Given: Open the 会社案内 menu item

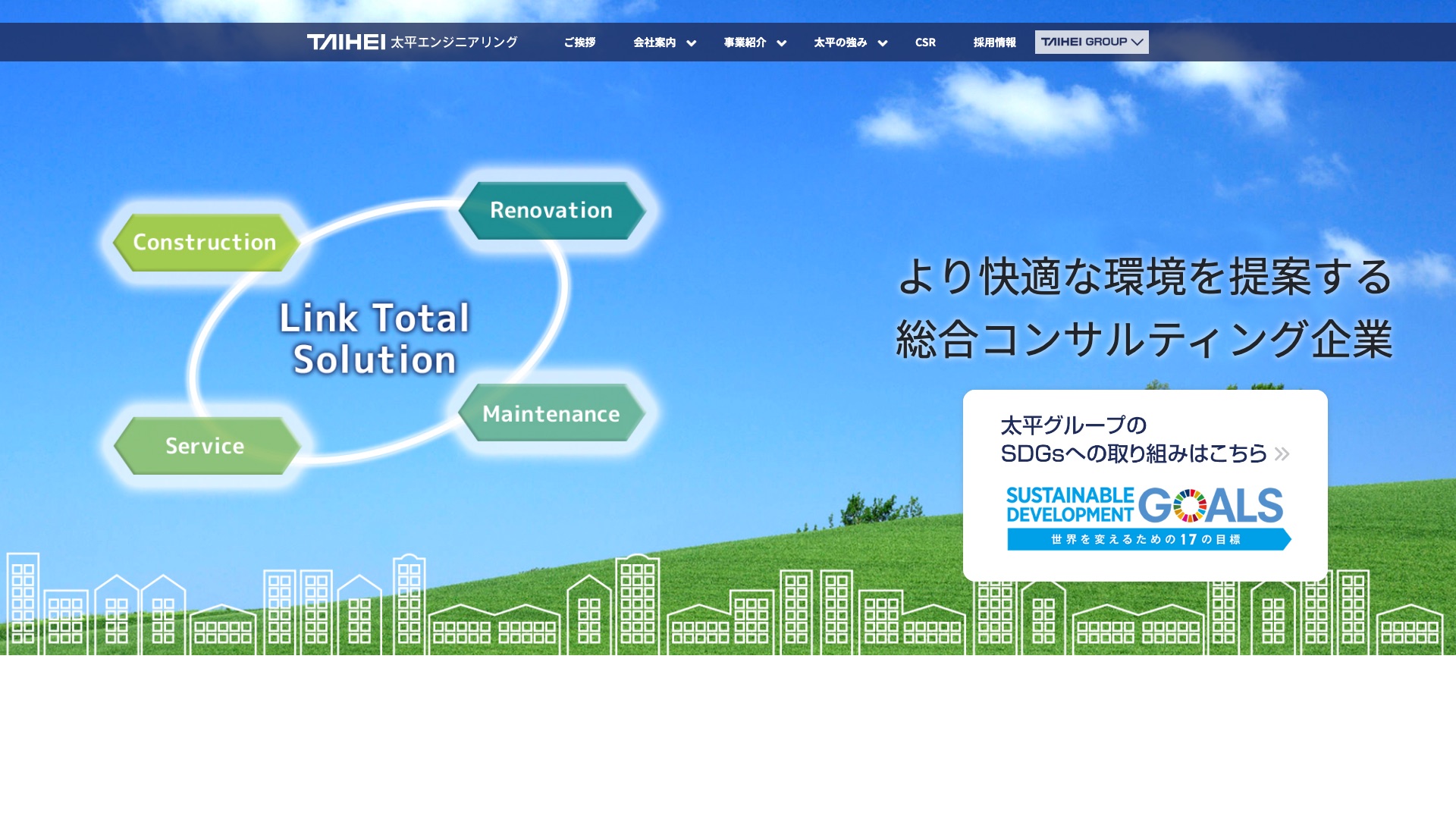Looking at the screenshot, I should (x=654, y=42).
